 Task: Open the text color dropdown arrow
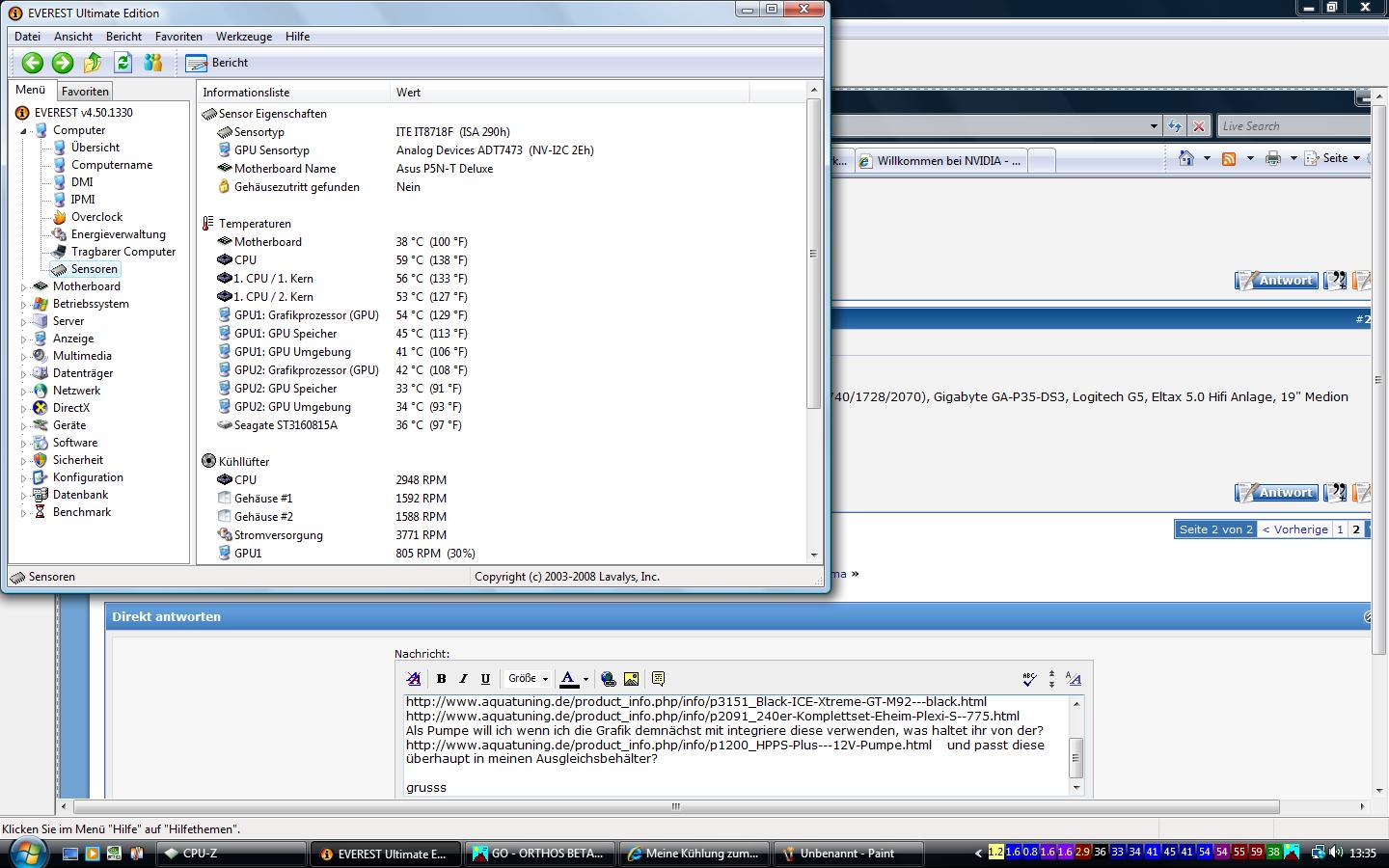click(x=586, y=679)
